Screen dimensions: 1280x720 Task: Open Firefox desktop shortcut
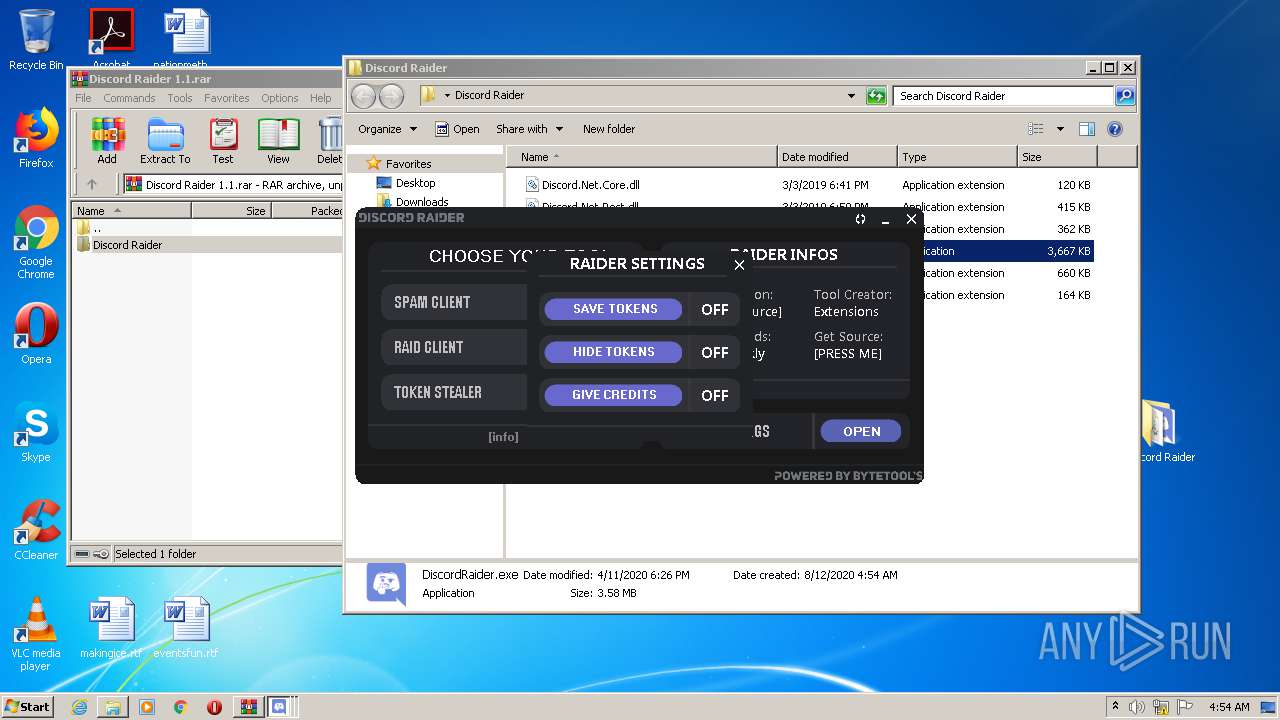pos(36,138)
